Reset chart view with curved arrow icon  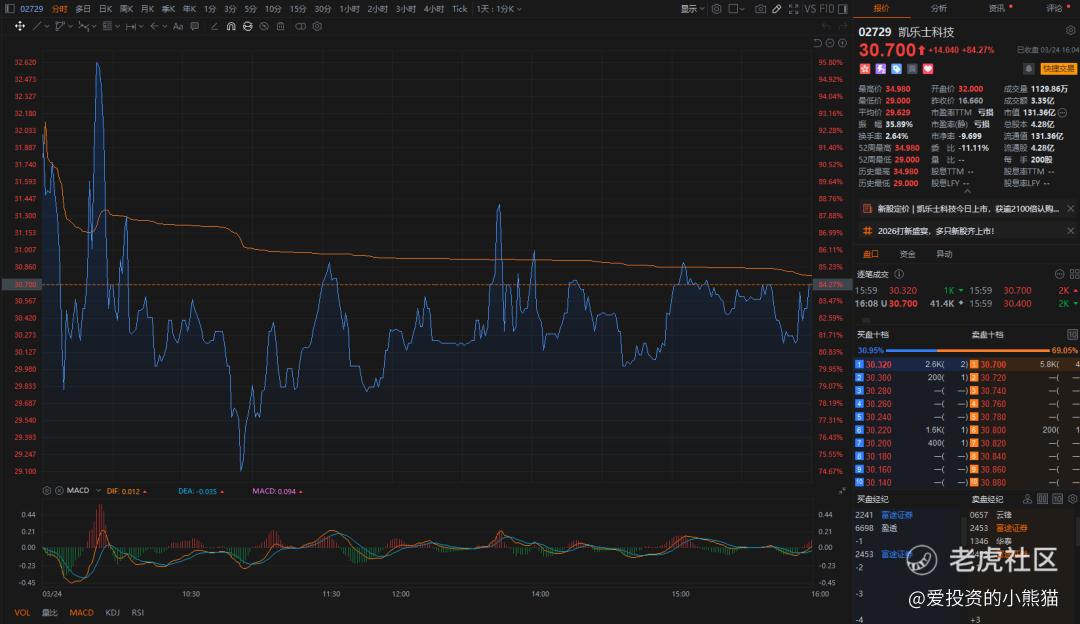818,43
